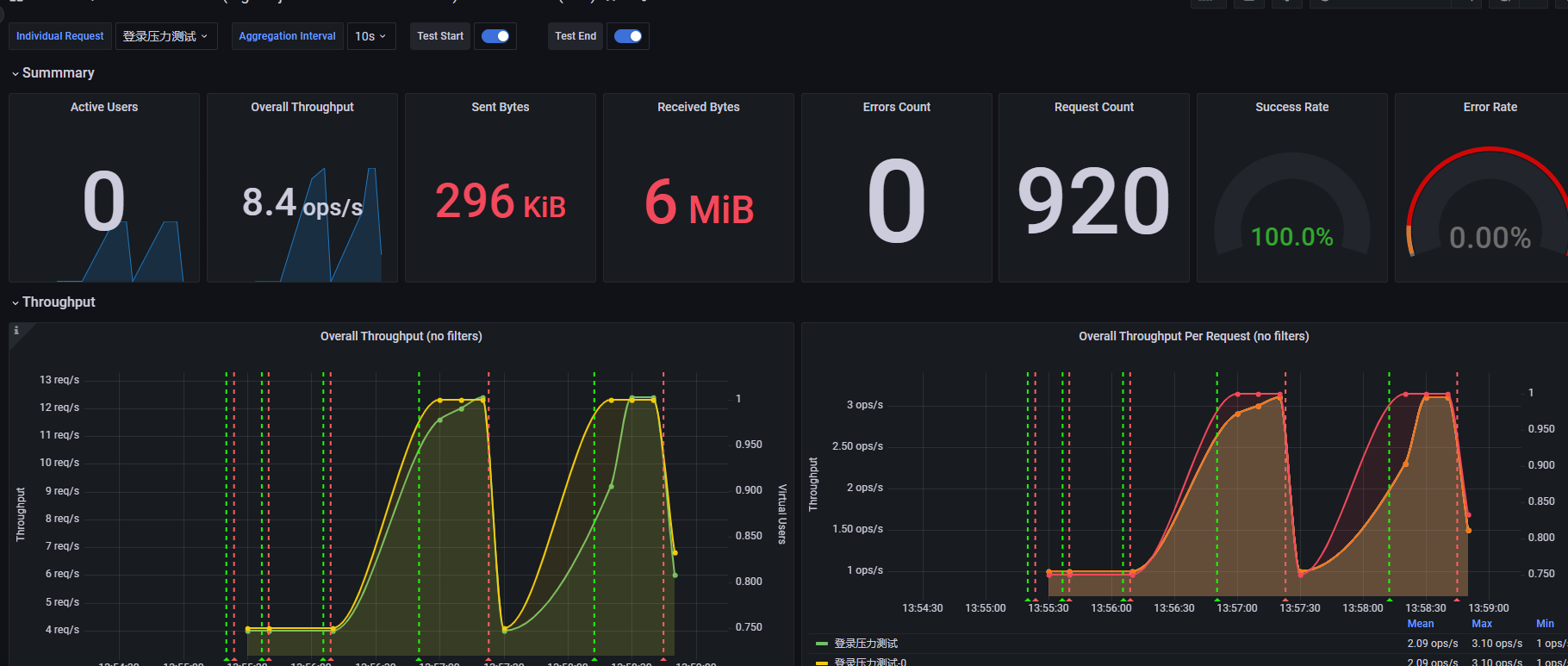Click the Individual Request variable label

tap(60, 36)
